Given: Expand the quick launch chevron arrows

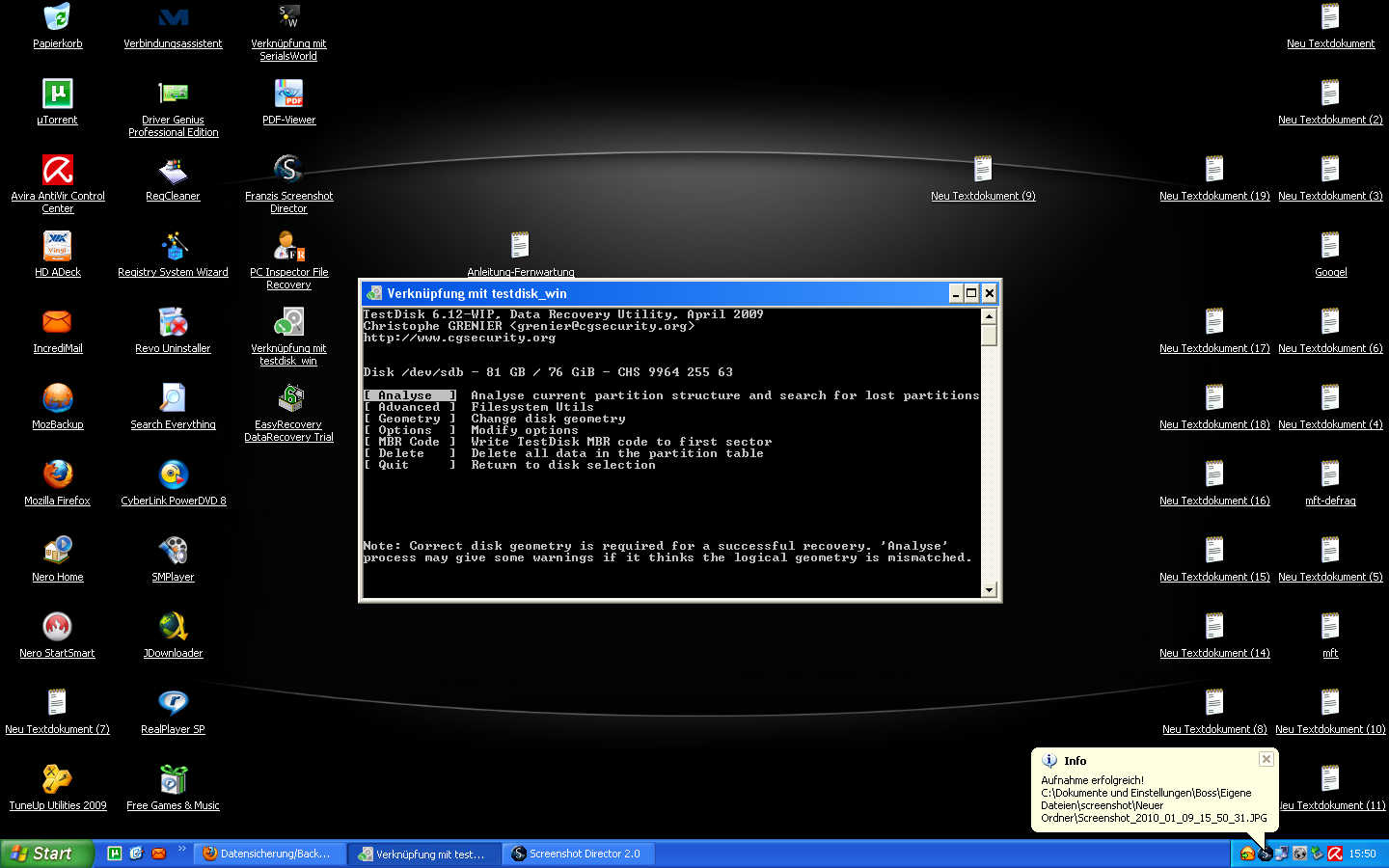Looking at the screenshot, I should pos(181,850).
